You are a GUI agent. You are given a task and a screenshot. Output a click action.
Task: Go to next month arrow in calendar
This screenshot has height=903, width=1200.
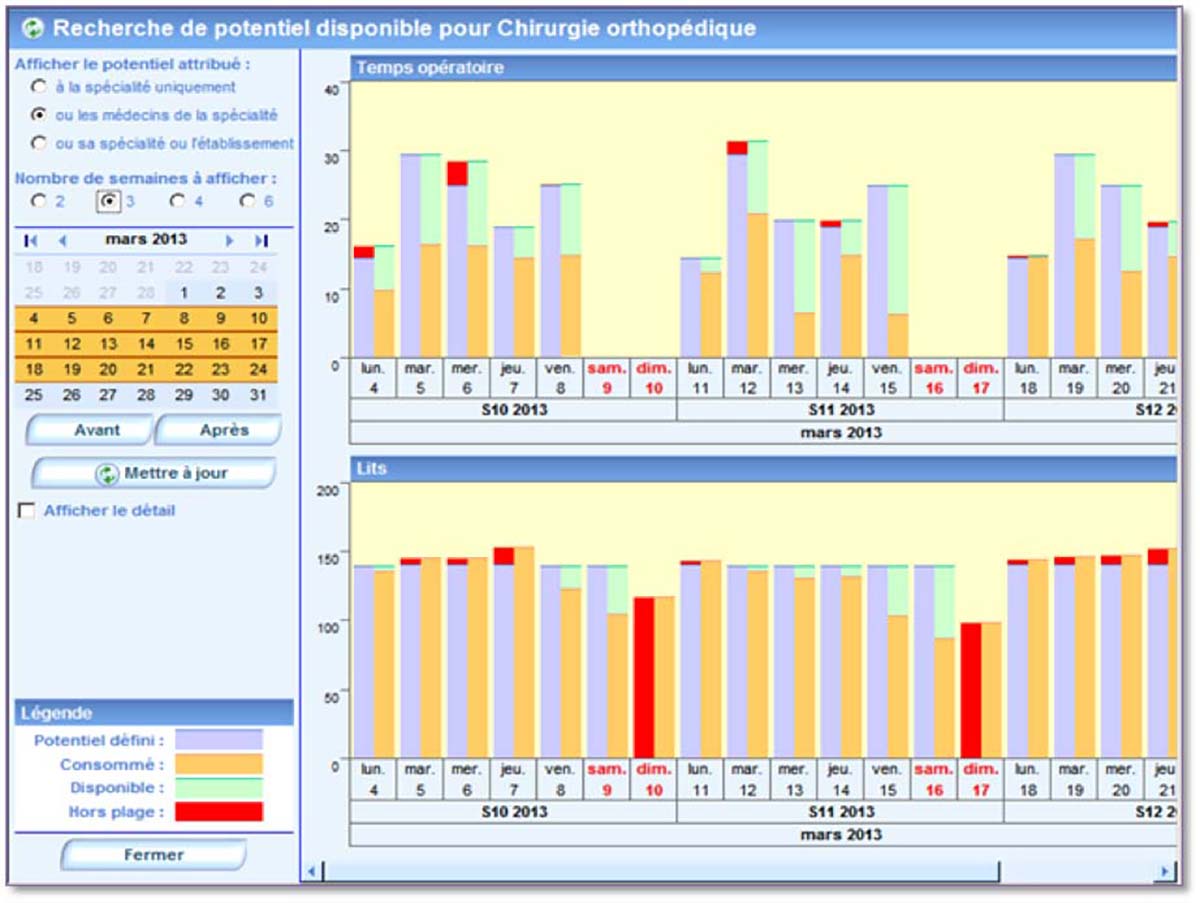[x=229, y=240]
